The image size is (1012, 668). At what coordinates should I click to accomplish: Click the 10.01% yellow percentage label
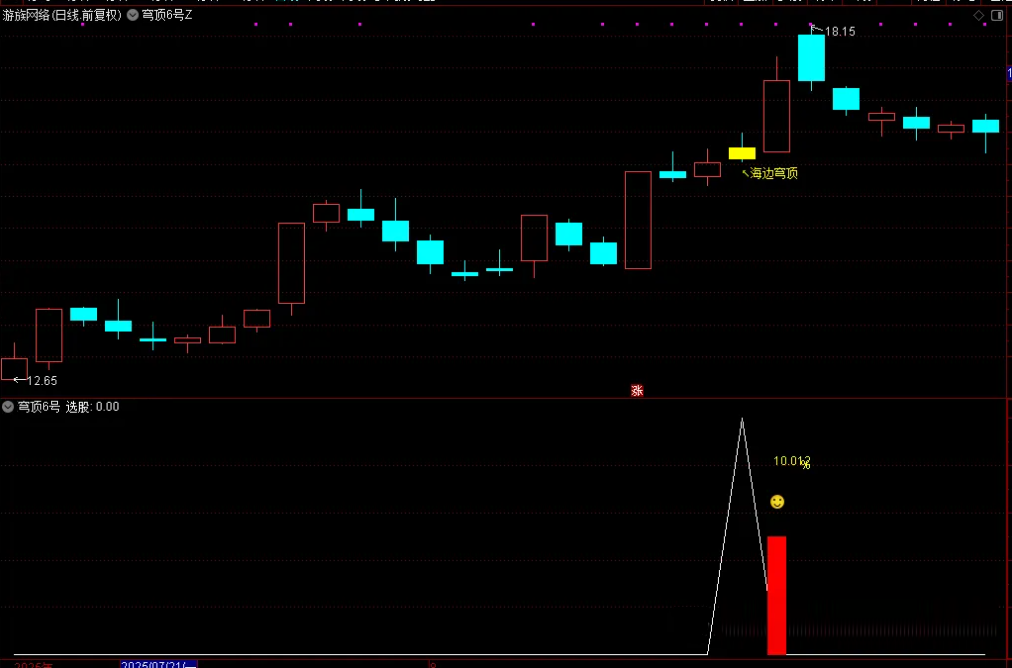[791, 461]
